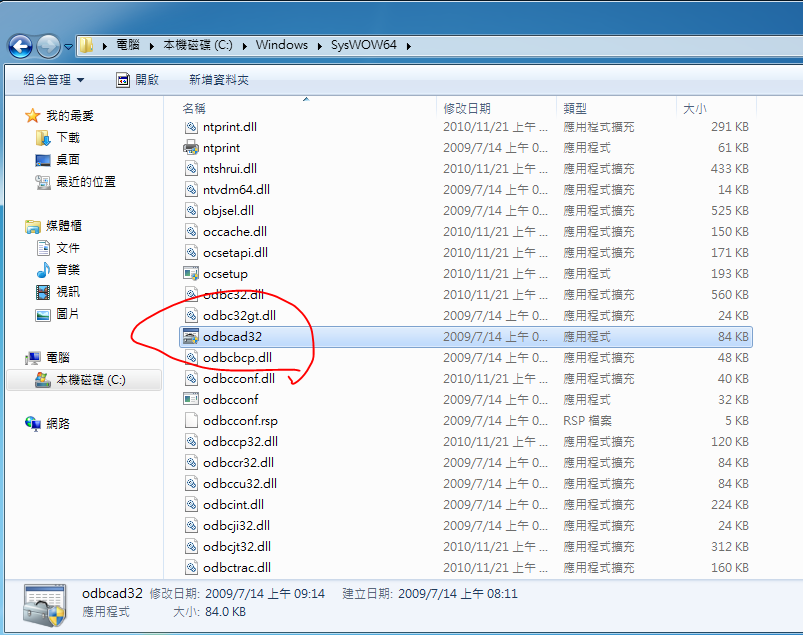The height and width of the screenshot is (635, 803).
Task: Select the file odbcji32.dll
Action: click(237, 525)
